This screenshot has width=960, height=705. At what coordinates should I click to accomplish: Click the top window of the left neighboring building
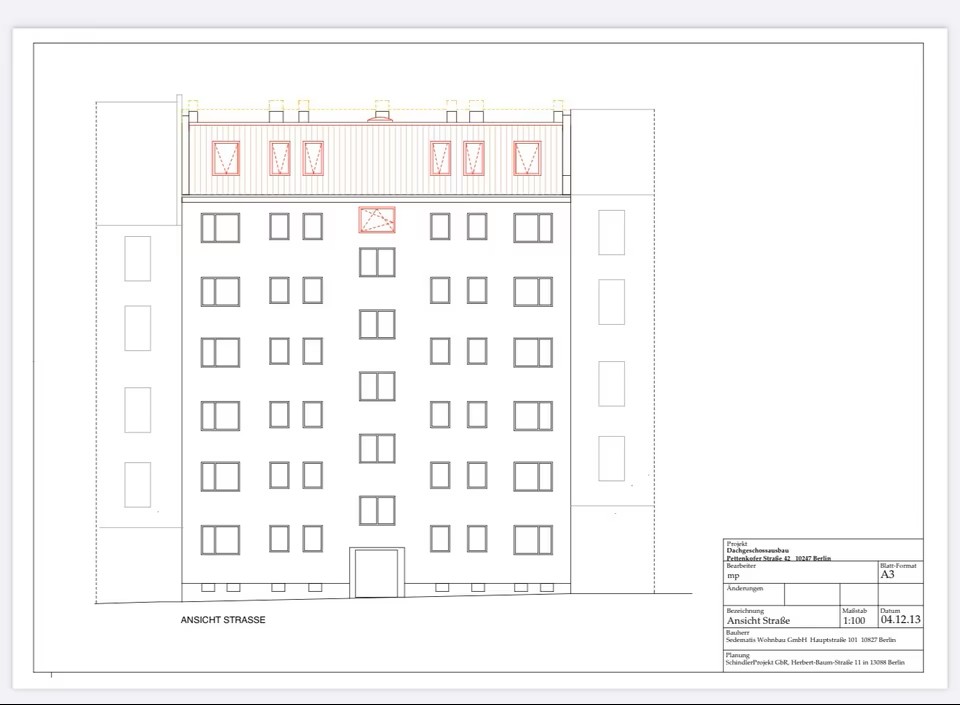click(x=138, y=258)
